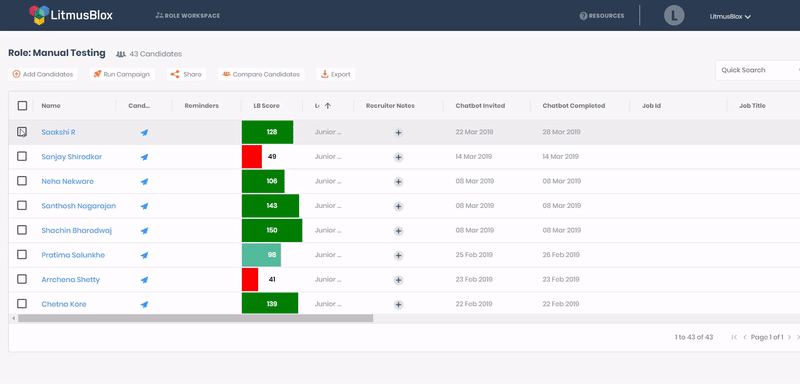Select the Pratima Salunkhe row checkbox
The height and width of the screenshot is (384, 800).
(x=22, y=254)
